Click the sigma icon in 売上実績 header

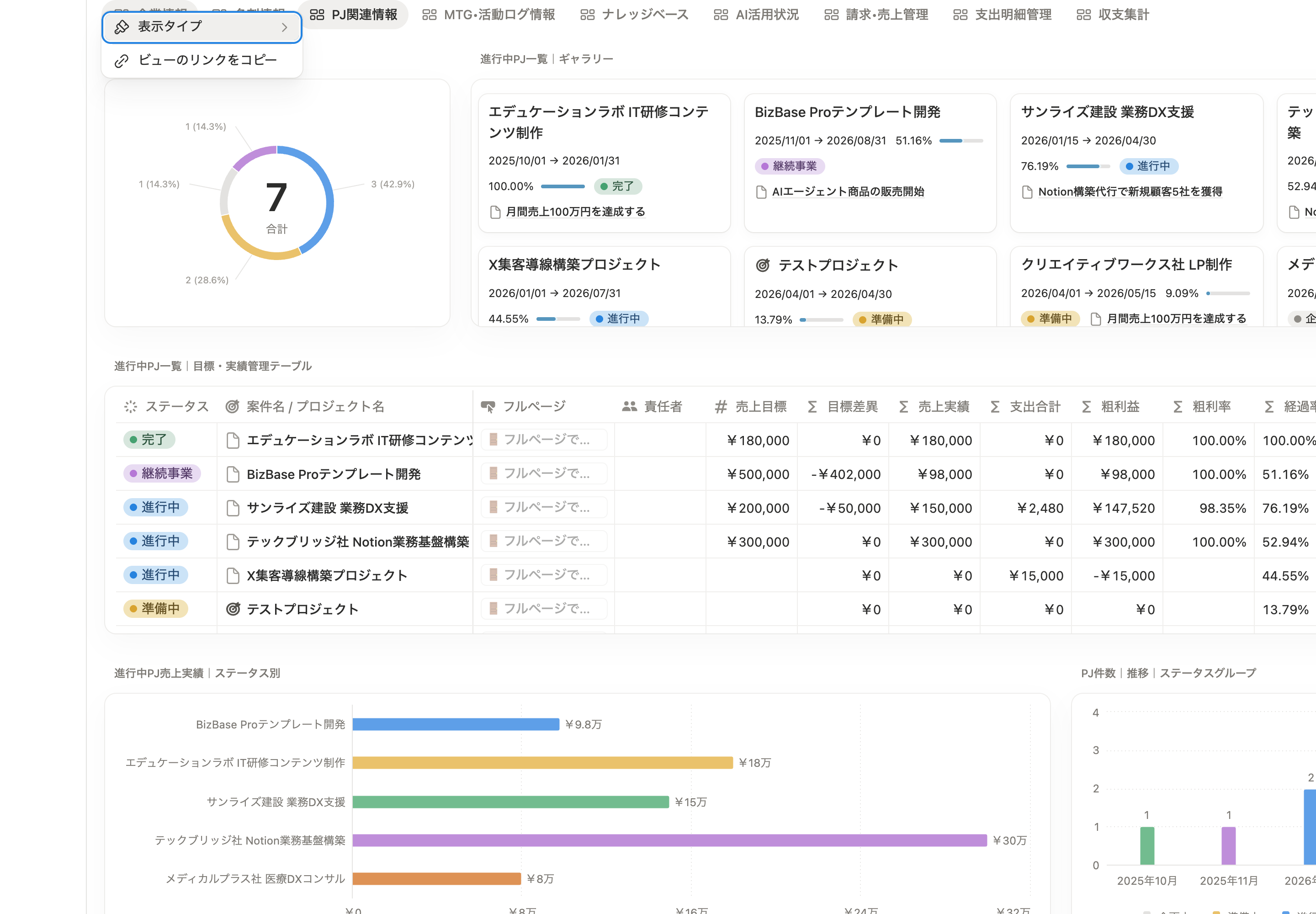[904, 407]
